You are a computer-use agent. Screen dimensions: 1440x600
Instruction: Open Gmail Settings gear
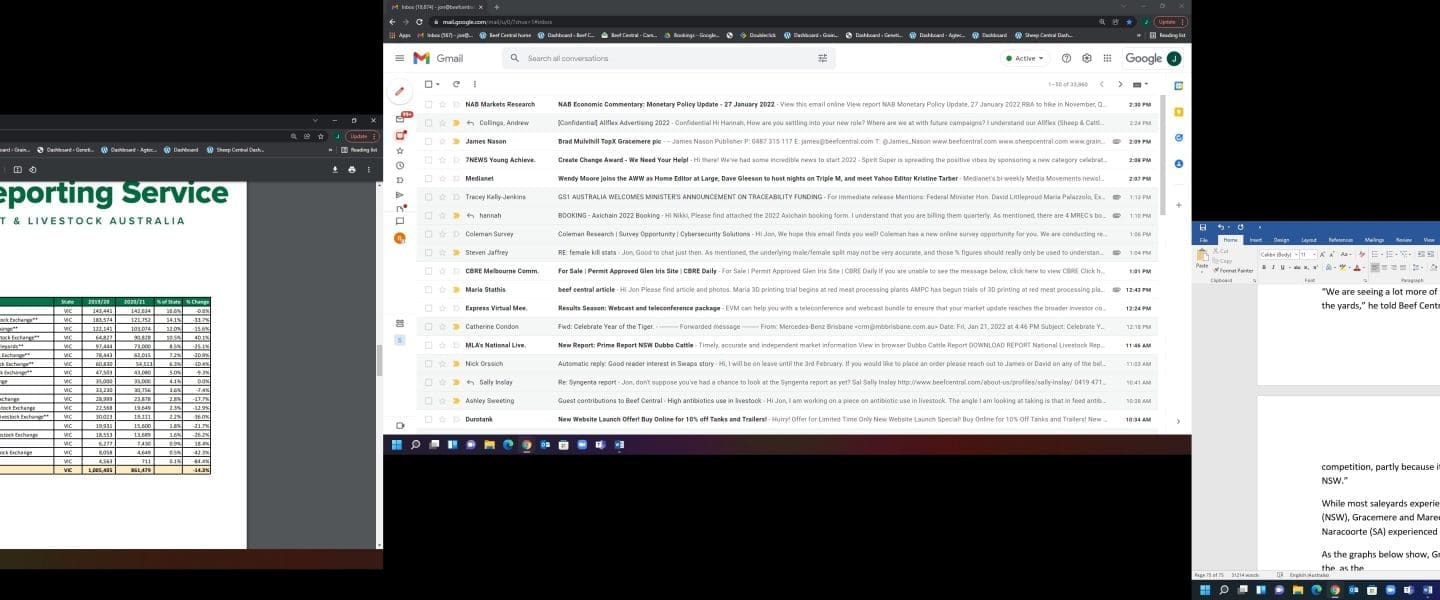(x=1087, y=58)
